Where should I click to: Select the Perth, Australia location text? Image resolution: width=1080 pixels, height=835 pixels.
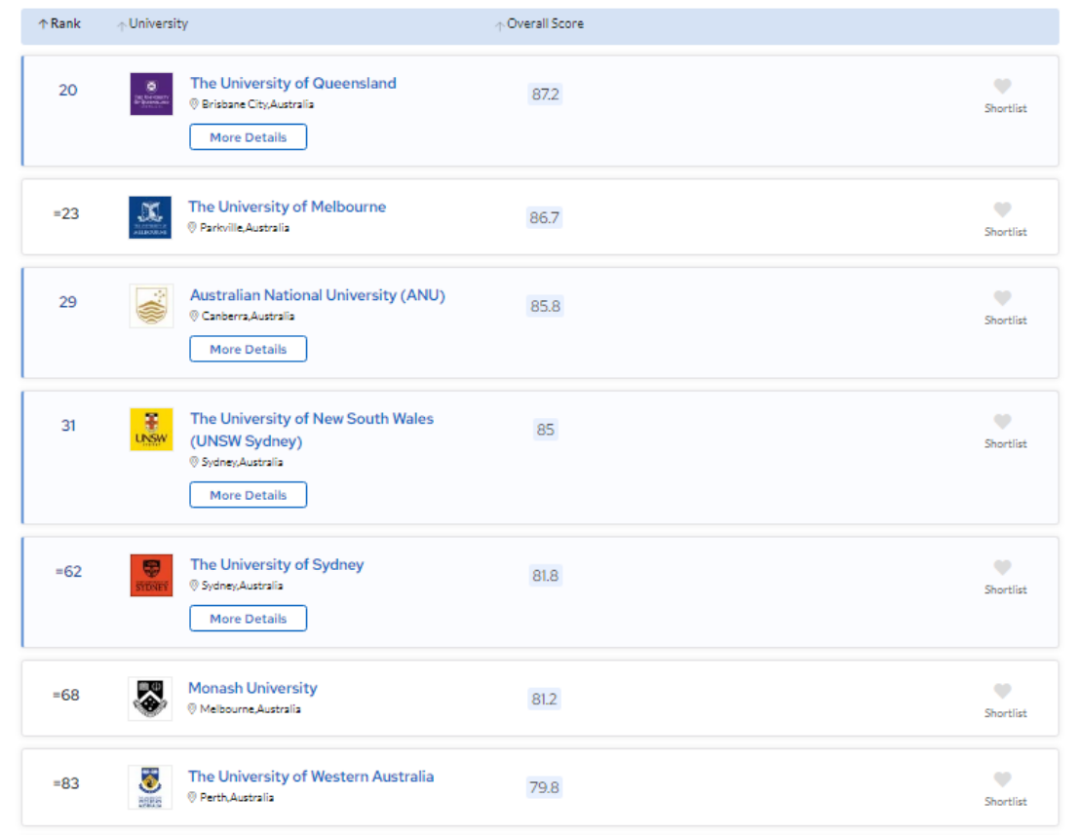236,797
